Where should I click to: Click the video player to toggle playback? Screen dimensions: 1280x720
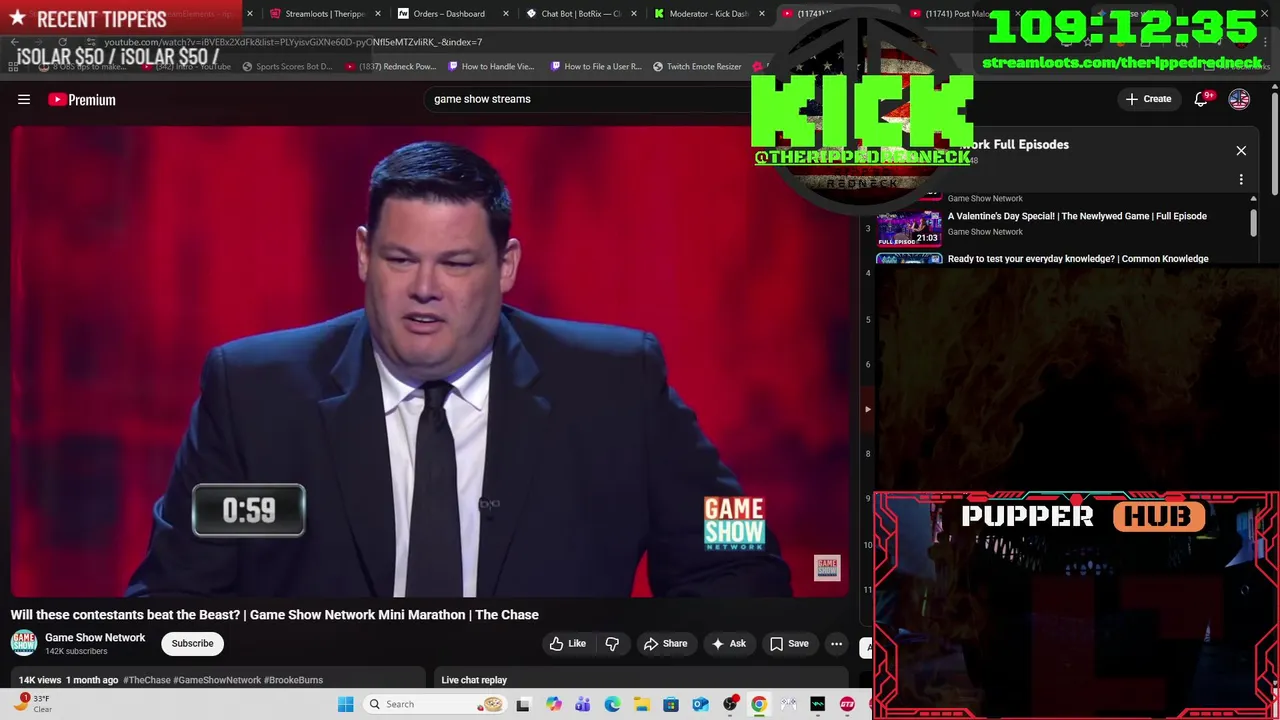(x=430, y=360)
